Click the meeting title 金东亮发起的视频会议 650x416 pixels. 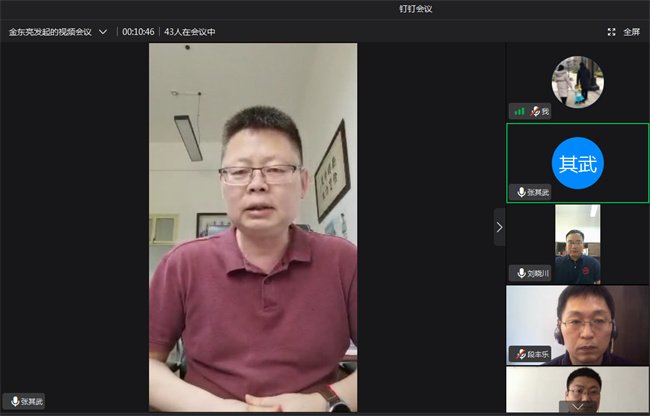[50, 32]
